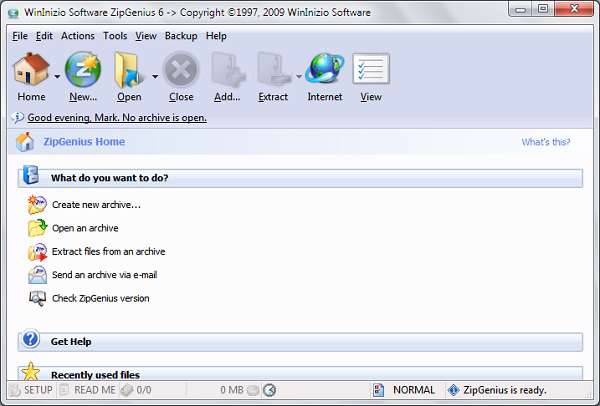Click the Send an archive via e-mail icon
Screen dimensions: 600x406
pos(38,275)
